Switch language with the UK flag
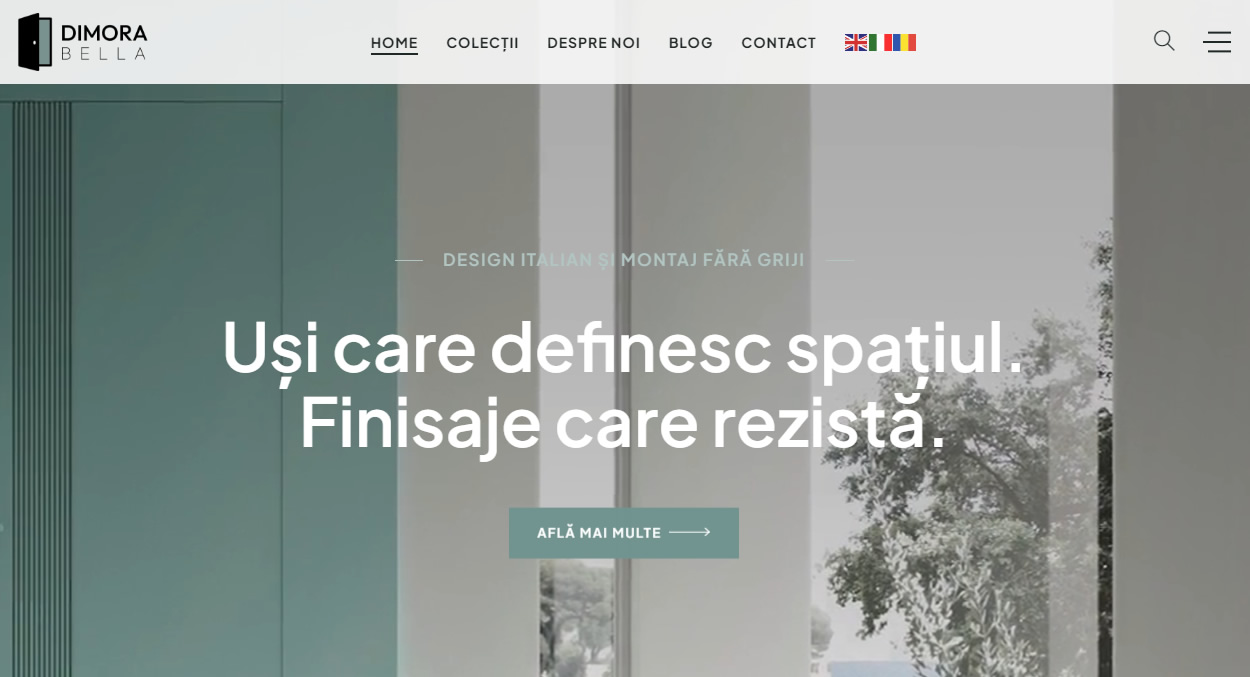The width and height of the screenshot is (1250, 677). (x=856, y=42)
